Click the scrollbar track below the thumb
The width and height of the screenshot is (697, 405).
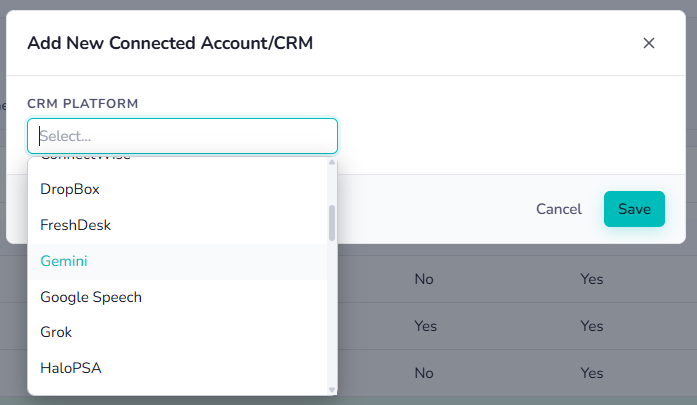(332, 313)
